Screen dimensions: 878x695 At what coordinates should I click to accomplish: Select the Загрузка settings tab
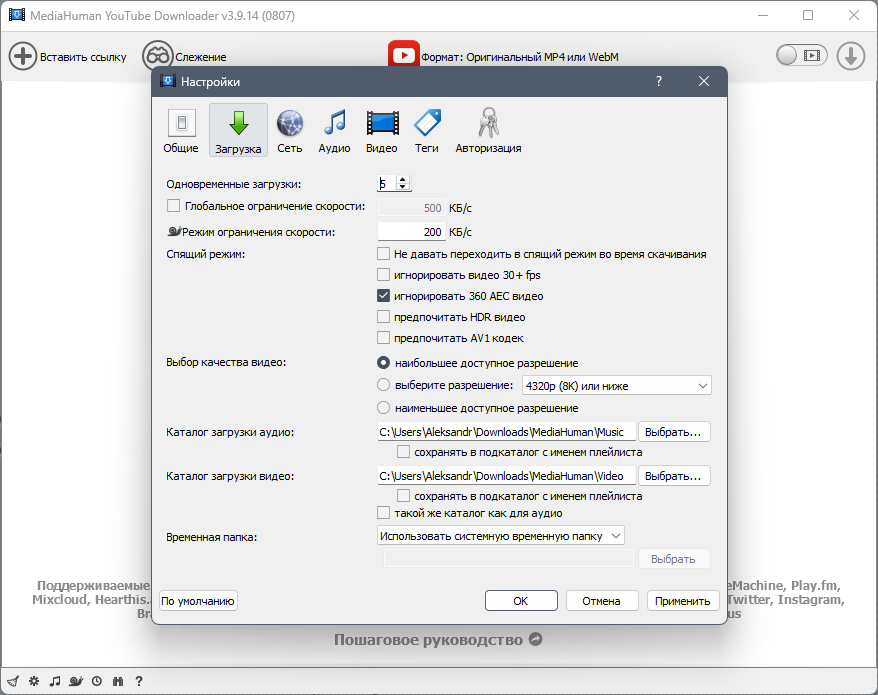[238, 130]
